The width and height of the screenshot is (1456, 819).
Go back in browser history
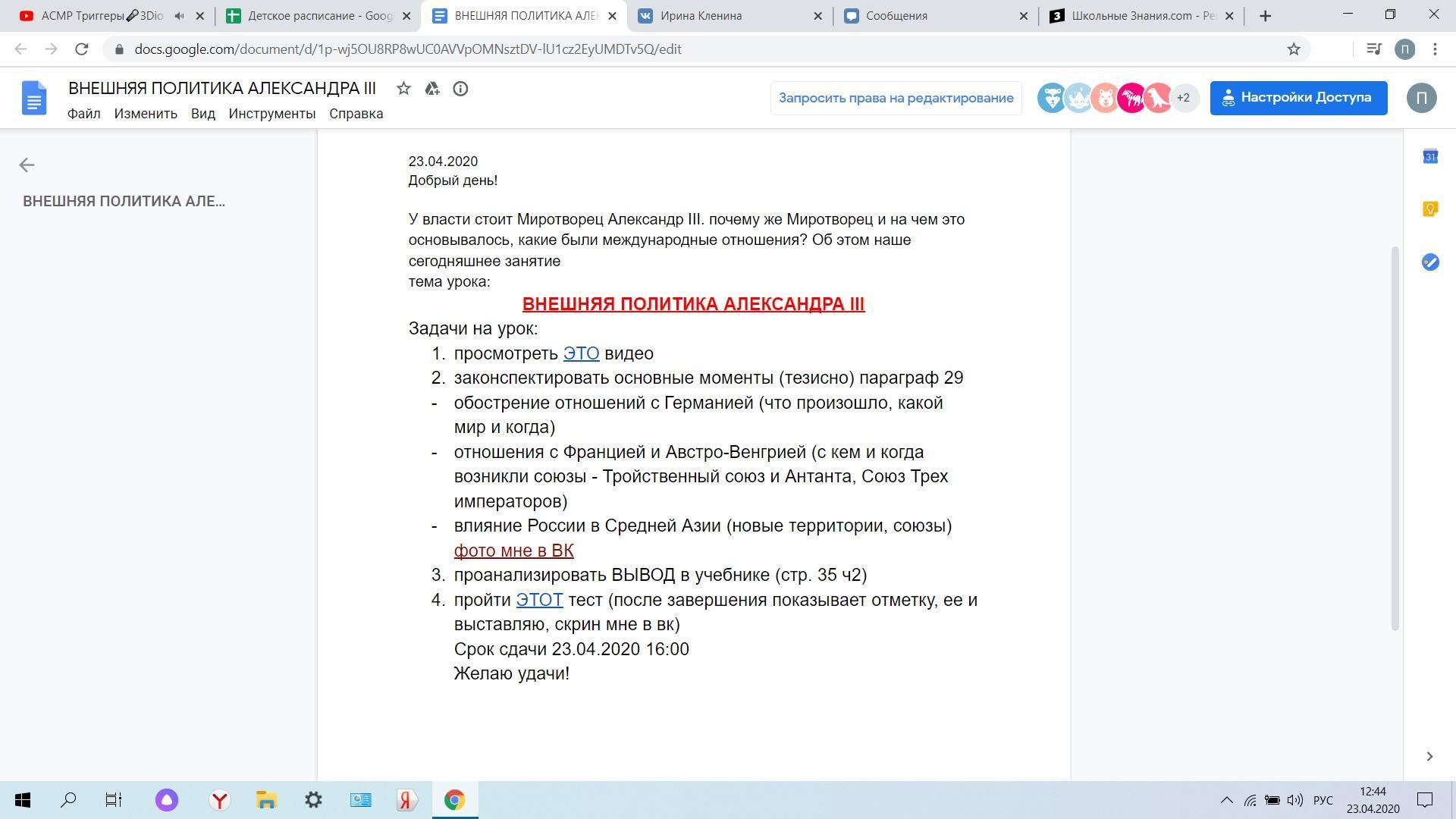click(20, 49)
